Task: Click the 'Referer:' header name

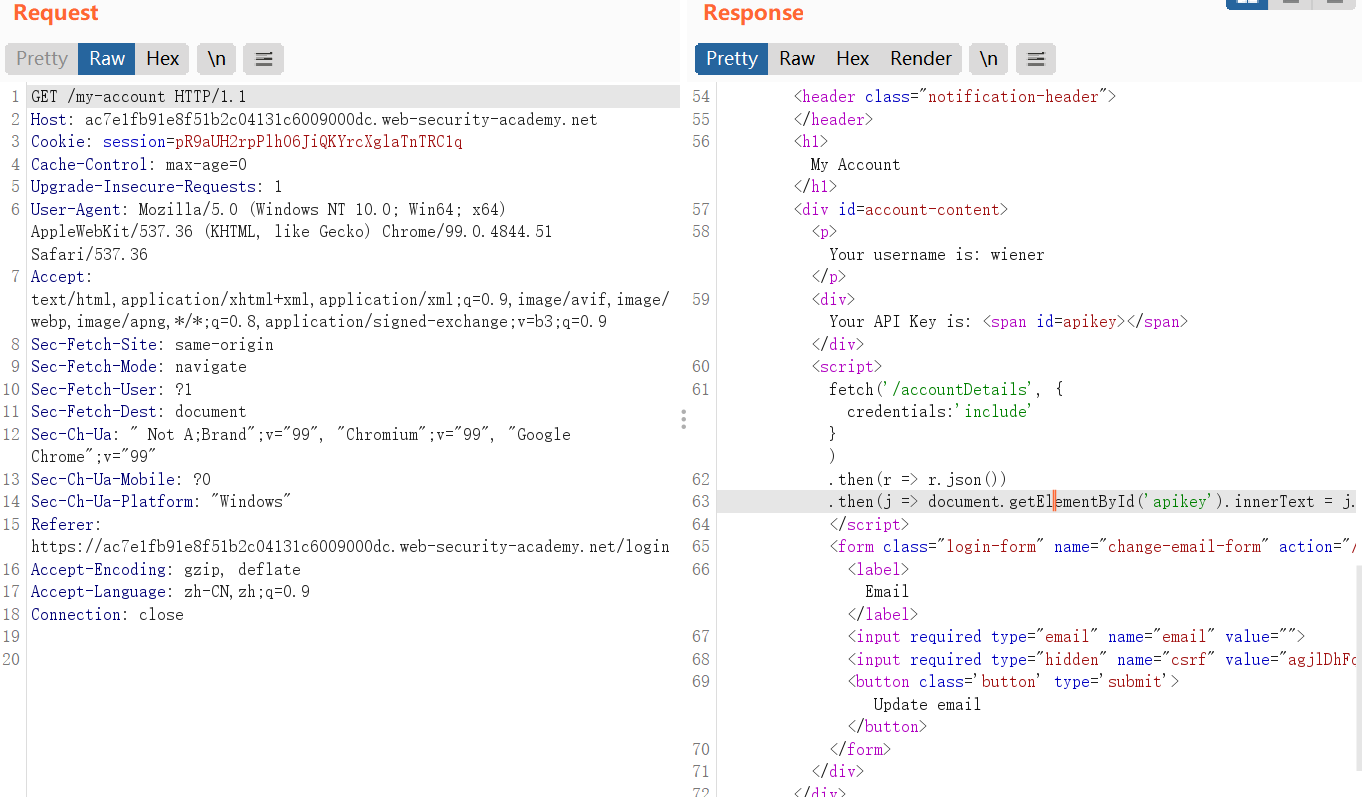Action: point(66,525)
